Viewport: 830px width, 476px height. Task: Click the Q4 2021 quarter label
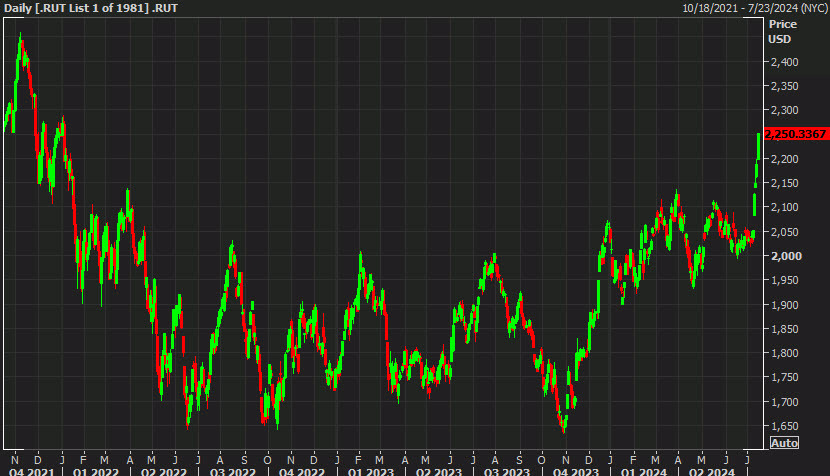click(x=32, y=471)
